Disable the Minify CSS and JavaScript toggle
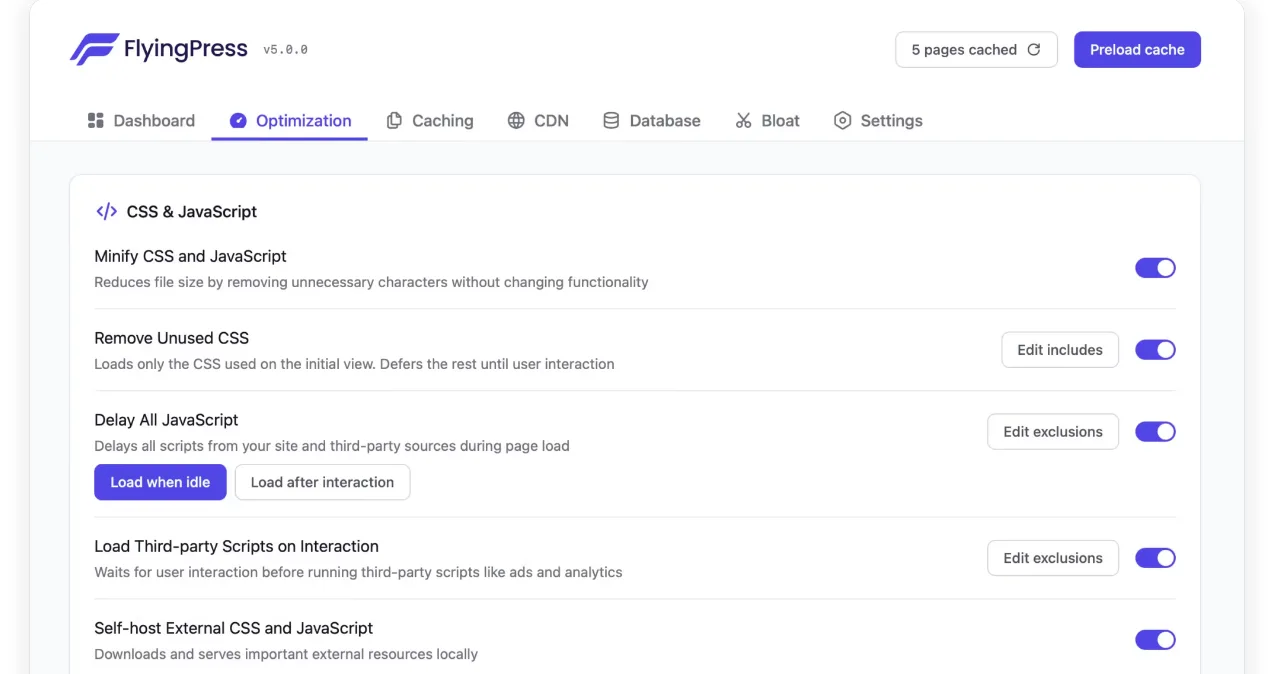1274x674 pixels. click(x=1155, y=268)
